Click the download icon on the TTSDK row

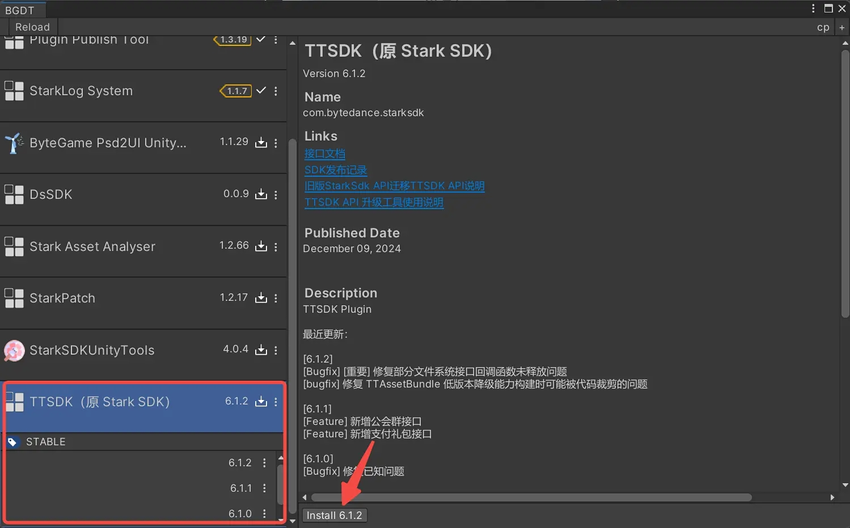click(261, 402)
